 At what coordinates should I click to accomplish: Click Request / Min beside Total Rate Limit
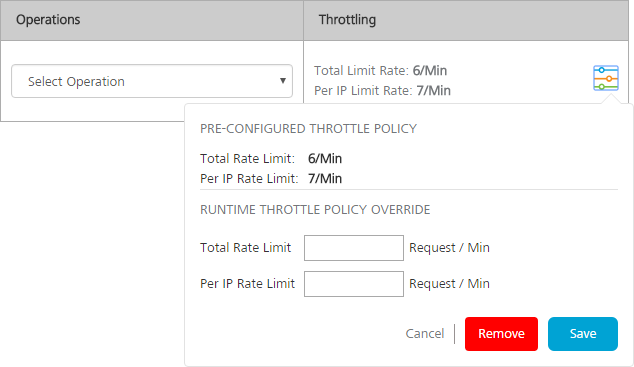(x=449, y=247)
